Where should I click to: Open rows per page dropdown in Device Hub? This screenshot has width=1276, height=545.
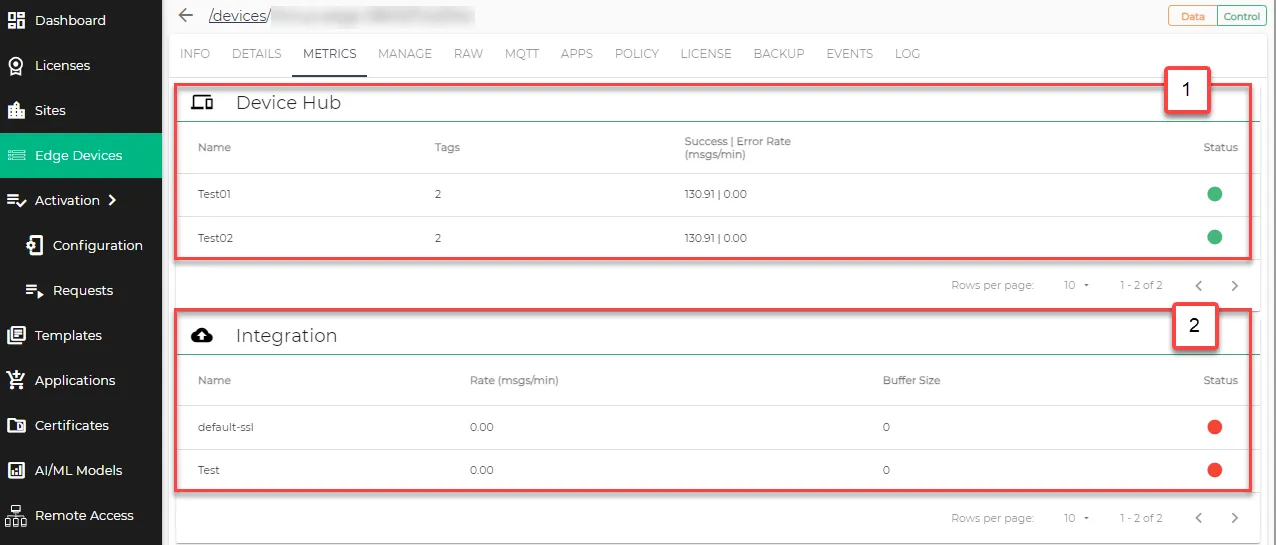(x=1076, y=286)
